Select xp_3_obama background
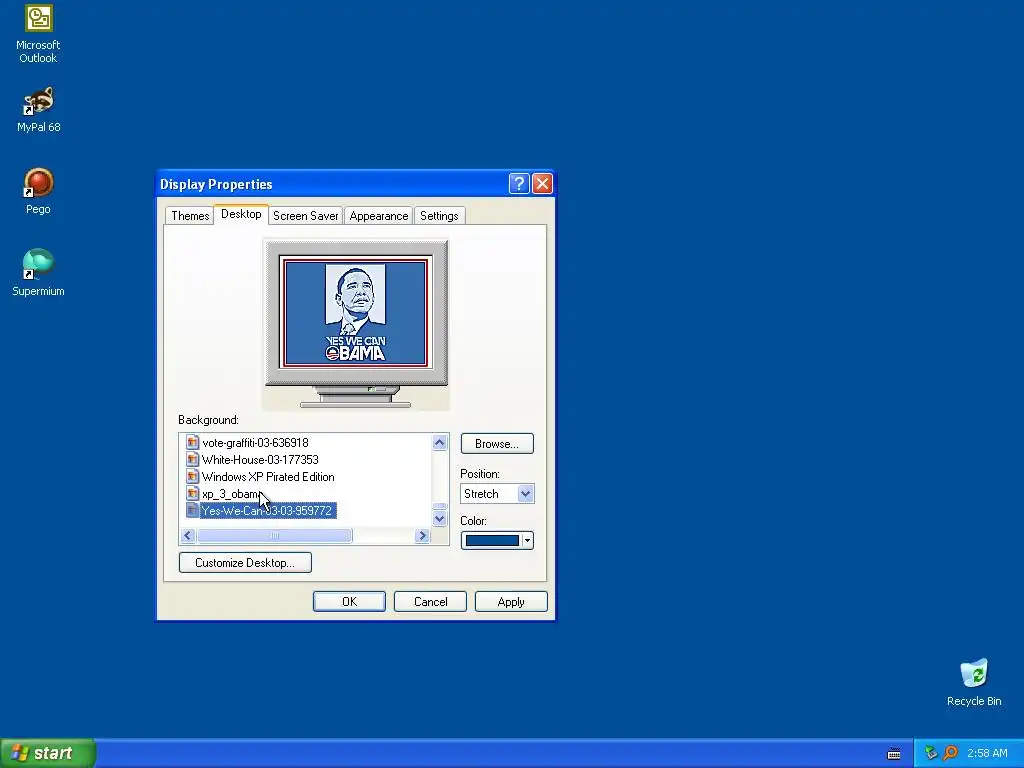The height and width of the screenshot is (768, 1024). click(x=231, y=493)
